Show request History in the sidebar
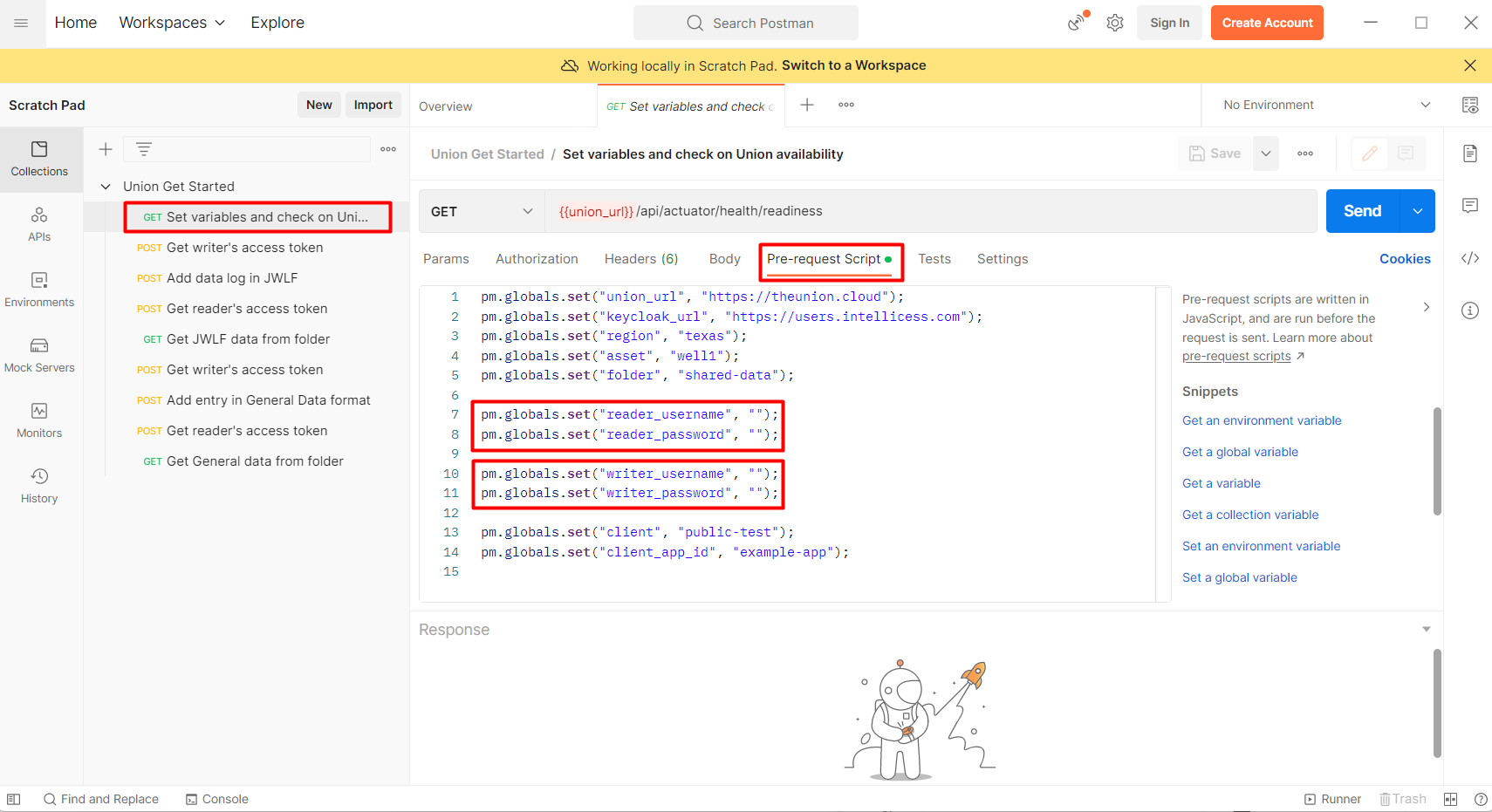This screenshot has height=812, width=1492. [39, 485]
